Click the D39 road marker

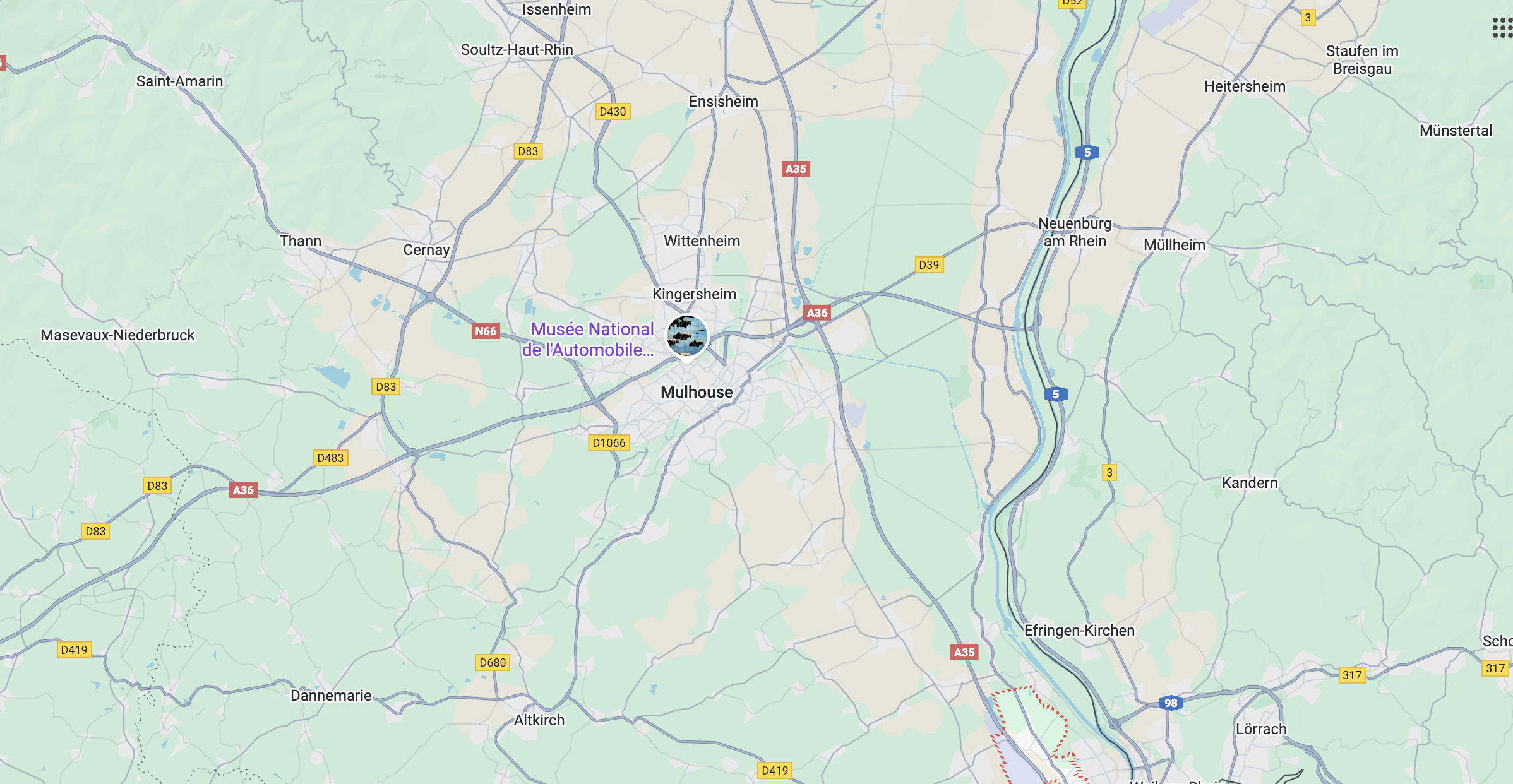coord(929,264)
